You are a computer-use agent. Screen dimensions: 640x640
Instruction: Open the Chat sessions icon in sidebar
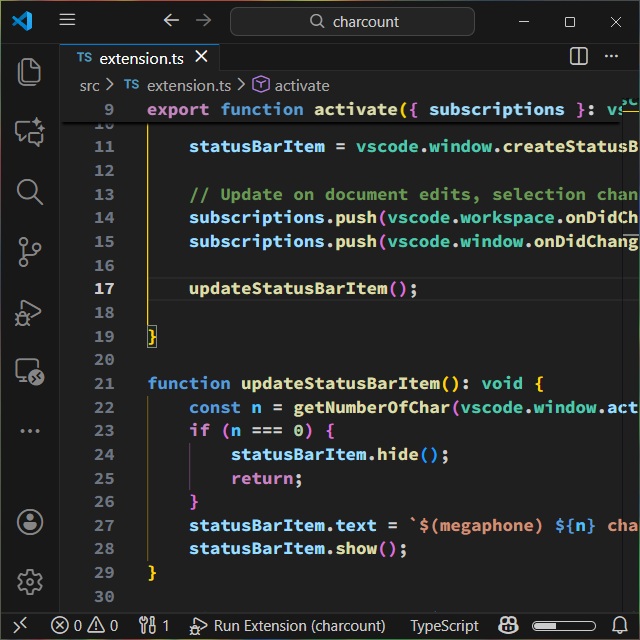29,132
